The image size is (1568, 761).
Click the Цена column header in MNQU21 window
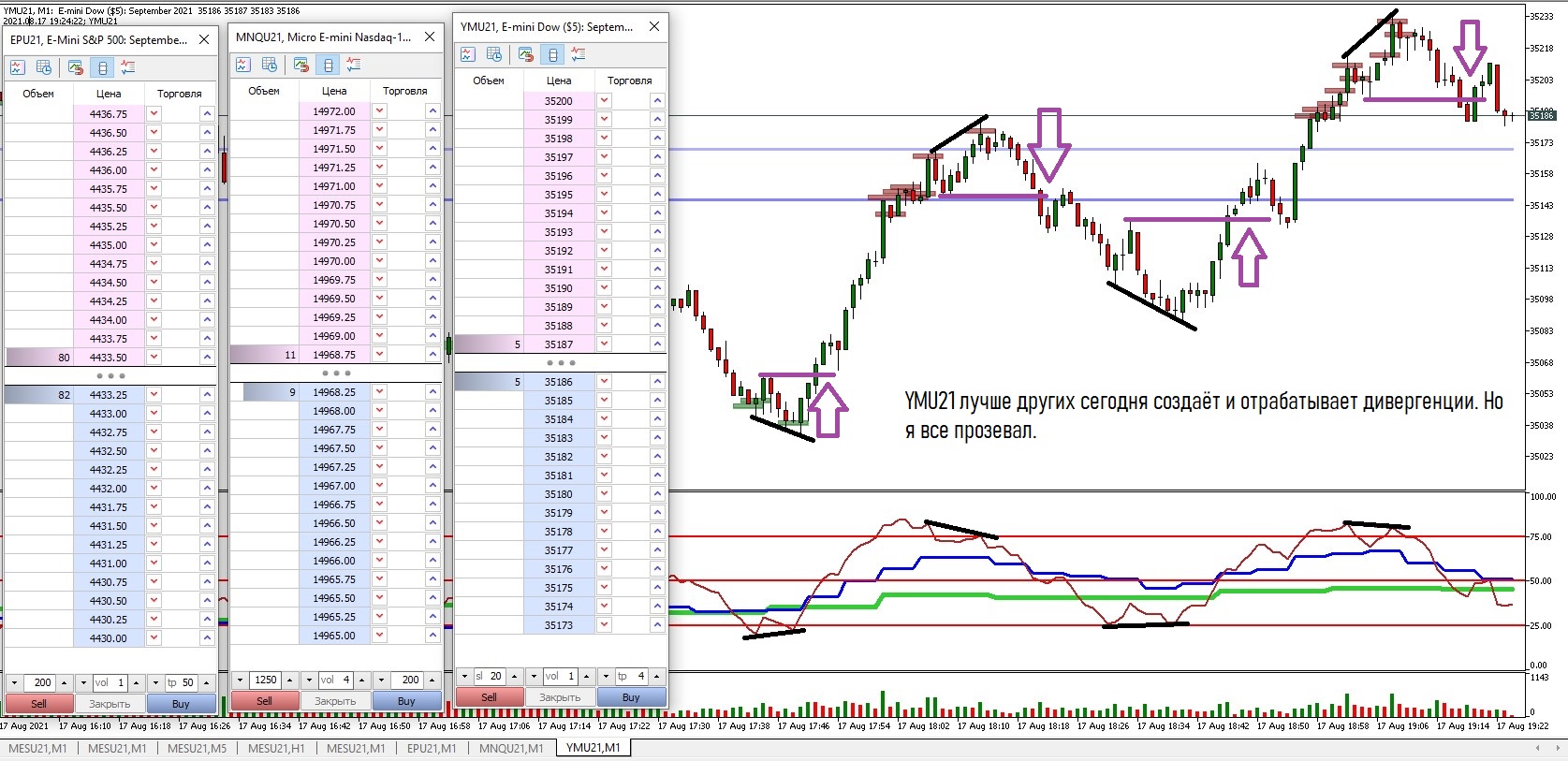334,91
